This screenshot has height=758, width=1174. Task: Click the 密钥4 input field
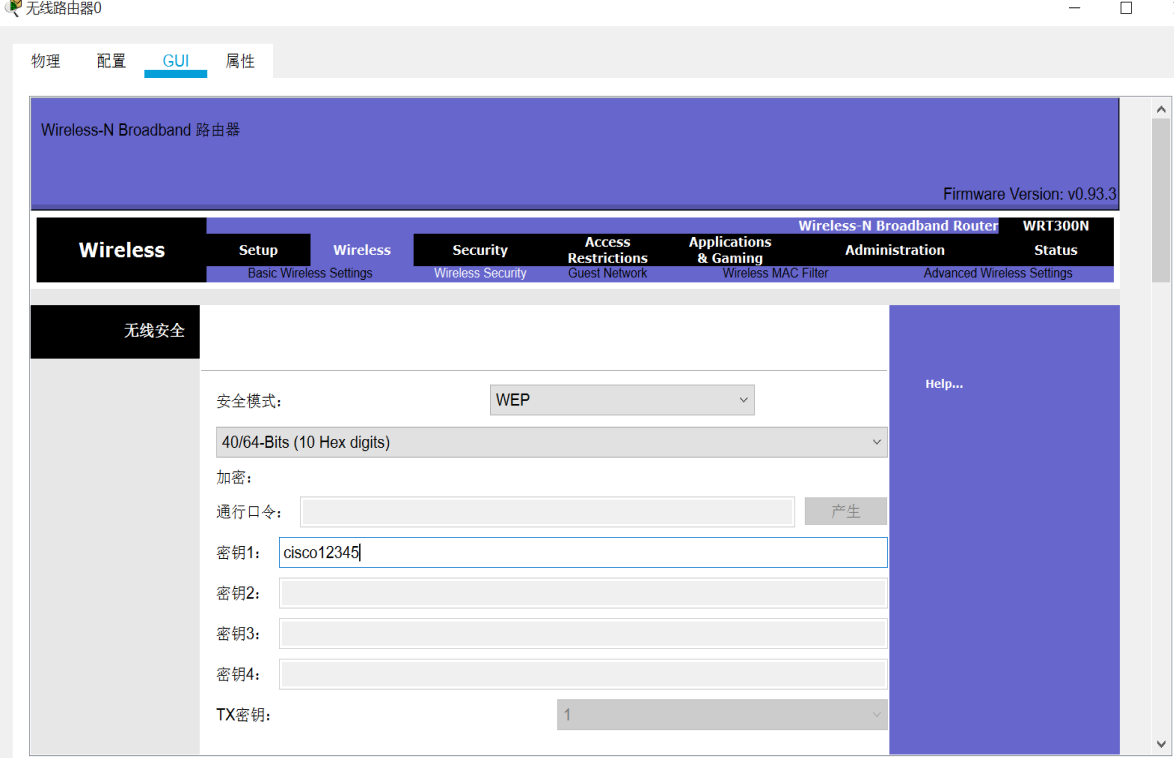click(583, 674)
